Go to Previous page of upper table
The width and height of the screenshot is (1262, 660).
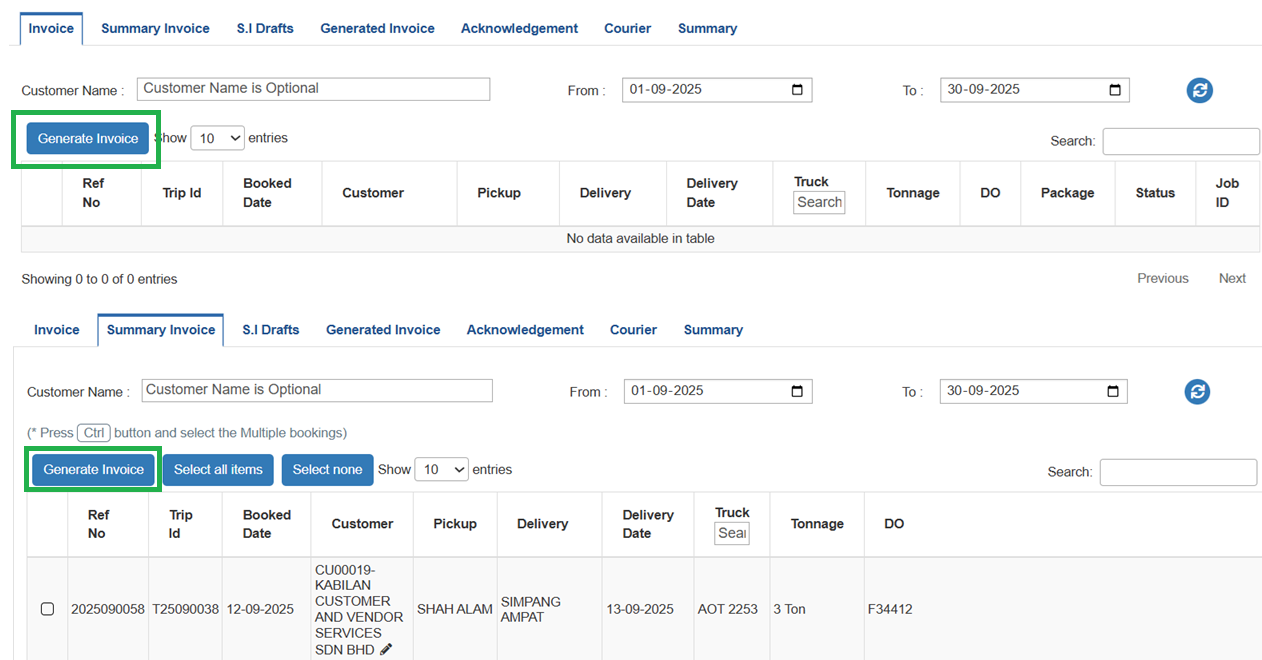pos(1163,278)
